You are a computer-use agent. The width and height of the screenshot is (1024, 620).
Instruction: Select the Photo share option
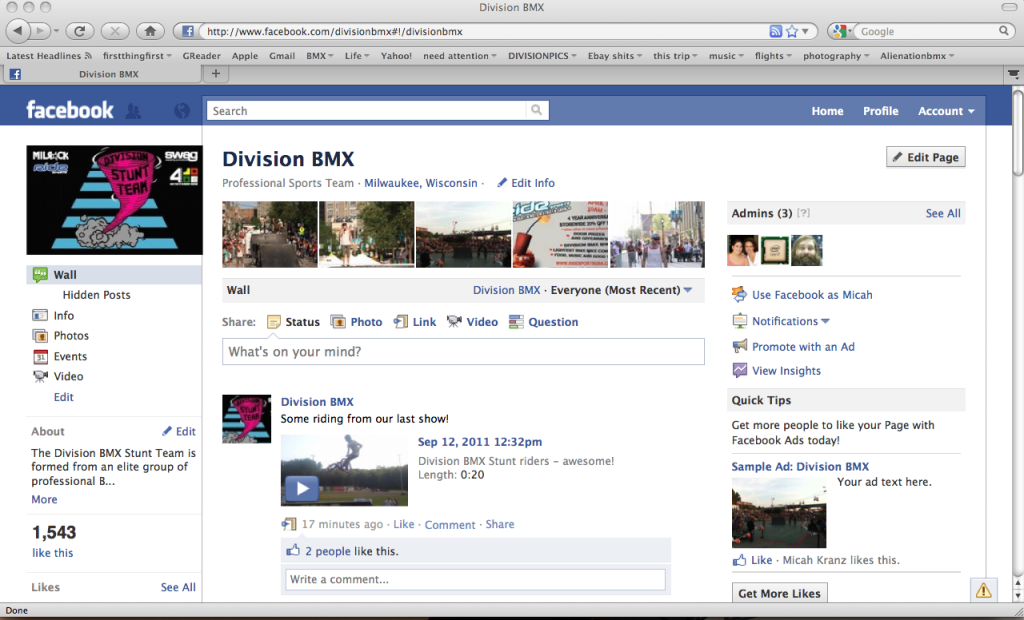[x=357, y=322]
